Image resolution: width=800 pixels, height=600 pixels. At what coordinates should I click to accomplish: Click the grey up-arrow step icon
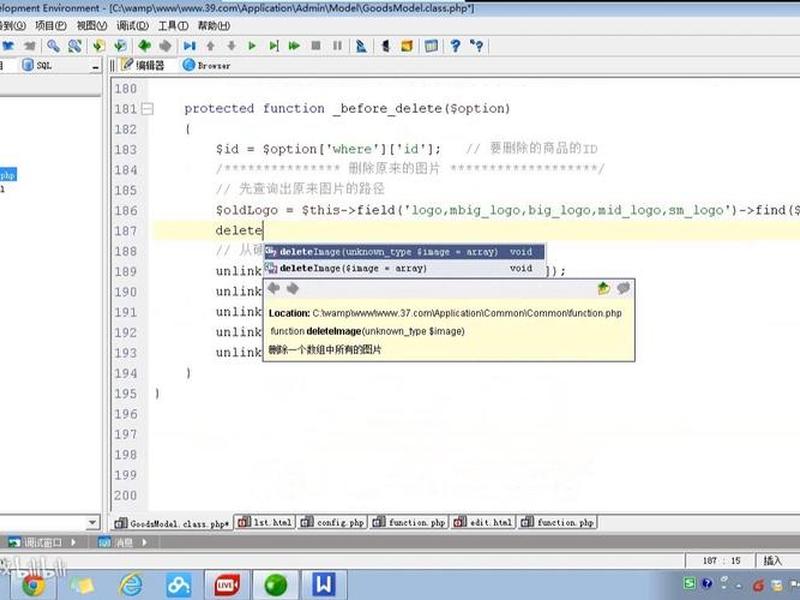[x=210, y=46]
